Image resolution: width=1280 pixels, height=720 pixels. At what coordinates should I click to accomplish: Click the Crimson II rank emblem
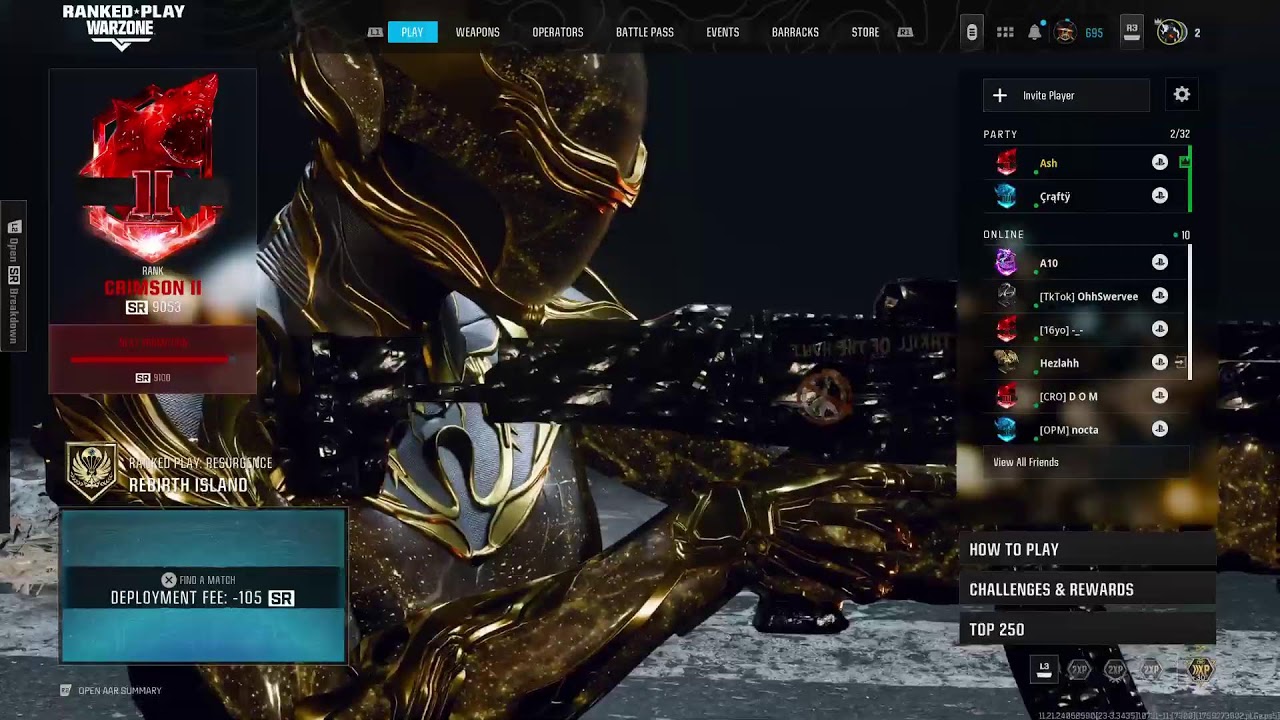point(152,168)
